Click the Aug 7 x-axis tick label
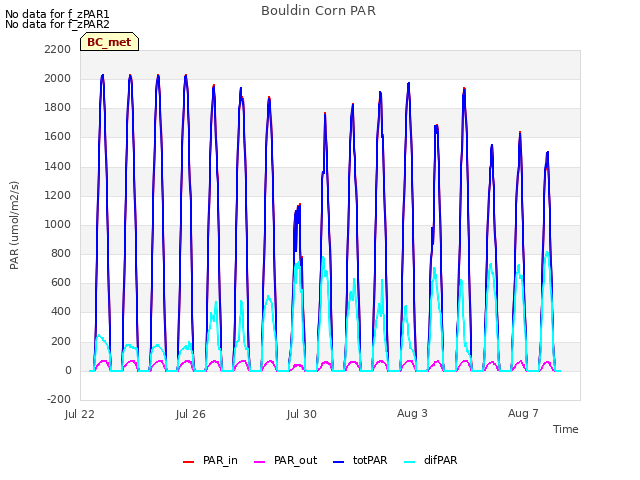This screenshot has height=480, width=640. click(523, 413)
